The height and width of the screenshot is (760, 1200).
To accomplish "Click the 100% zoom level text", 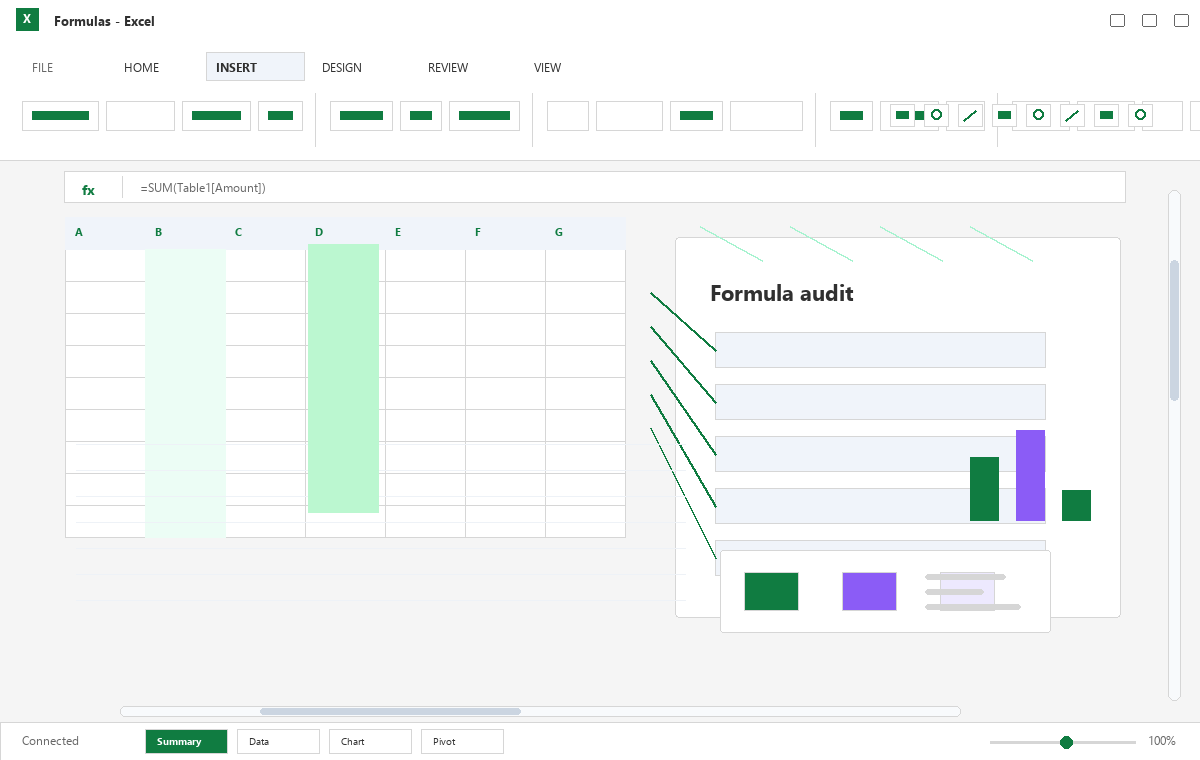I will (1161, 741).
